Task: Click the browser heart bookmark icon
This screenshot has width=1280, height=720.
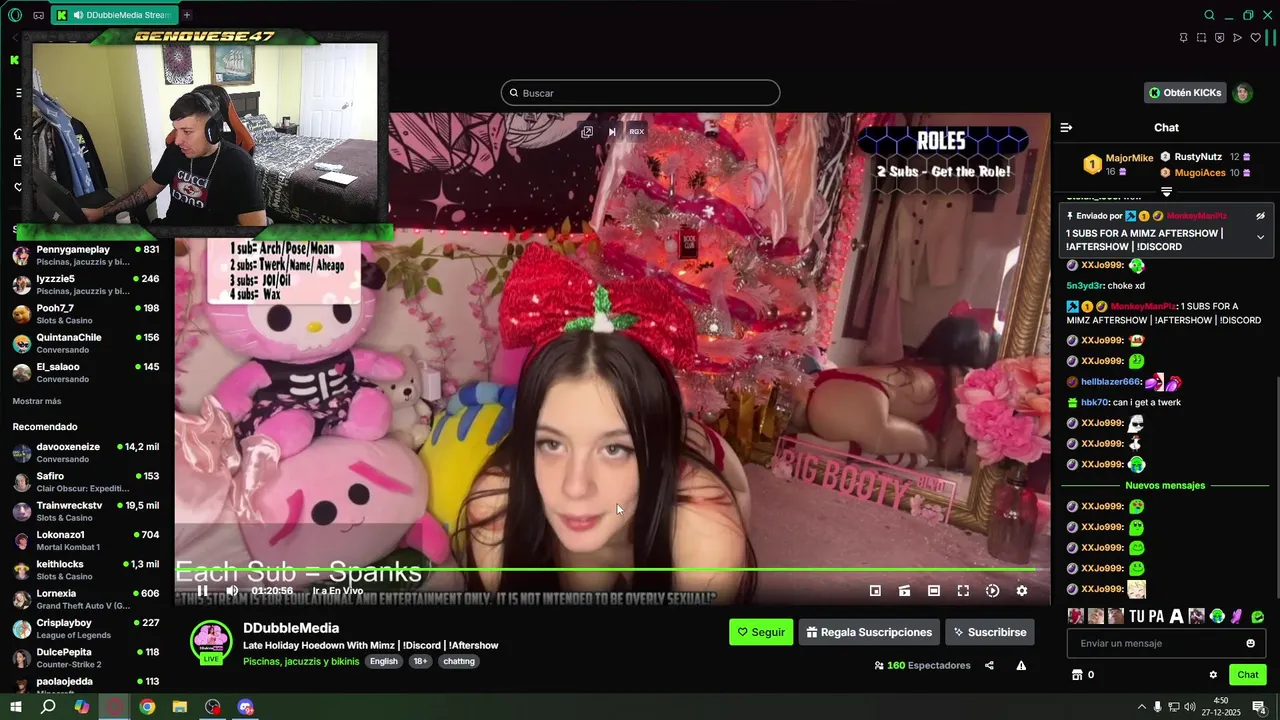Action: pyautogui.click(x=1255, y=38)
